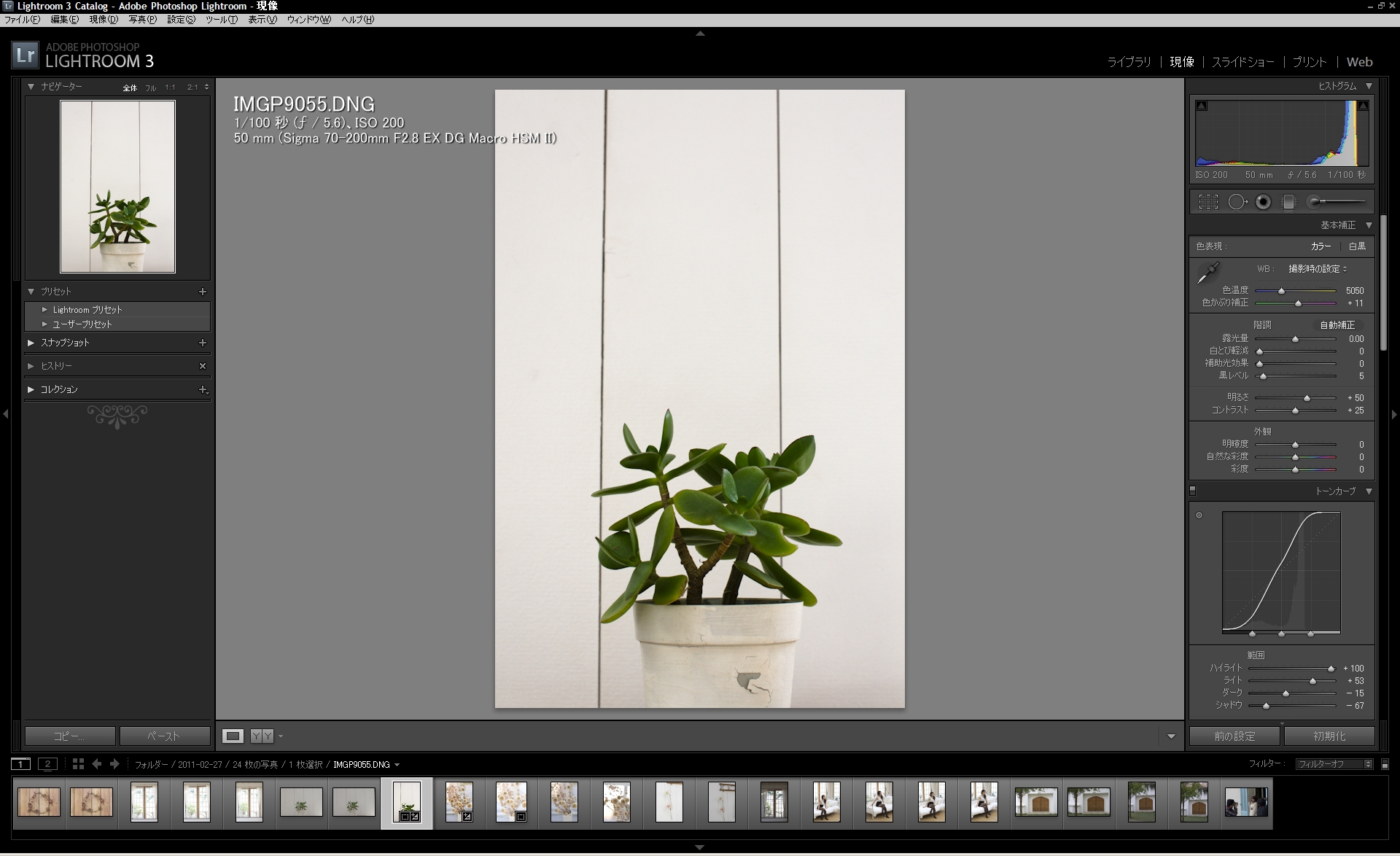Viewport: 1400px width, 856px height.
Task: Open grid view from filmstrip toolbar
Action: click(77, 764)
